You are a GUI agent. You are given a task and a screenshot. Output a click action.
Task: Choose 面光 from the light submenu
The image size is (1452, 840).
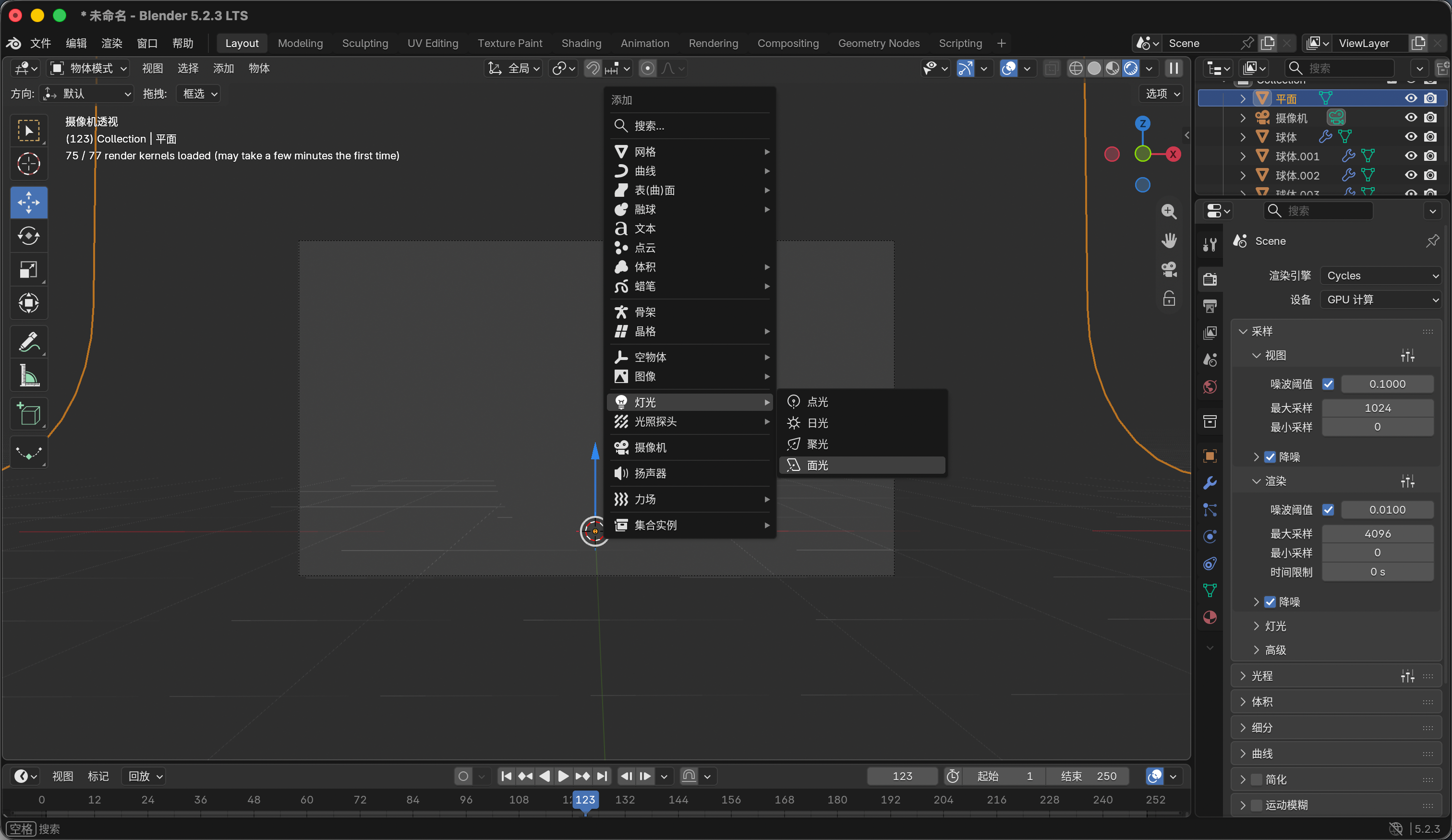click(x=861, y=465)
